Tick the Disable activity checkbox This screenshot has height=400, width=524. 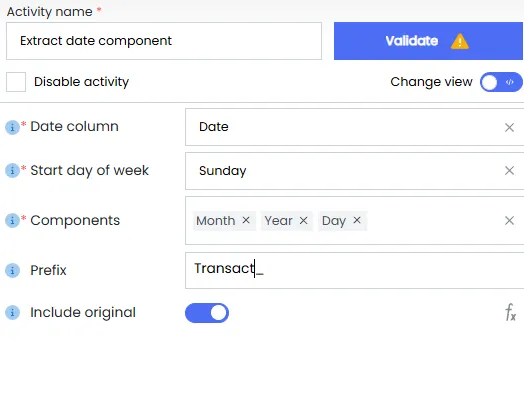coord(16,82)
